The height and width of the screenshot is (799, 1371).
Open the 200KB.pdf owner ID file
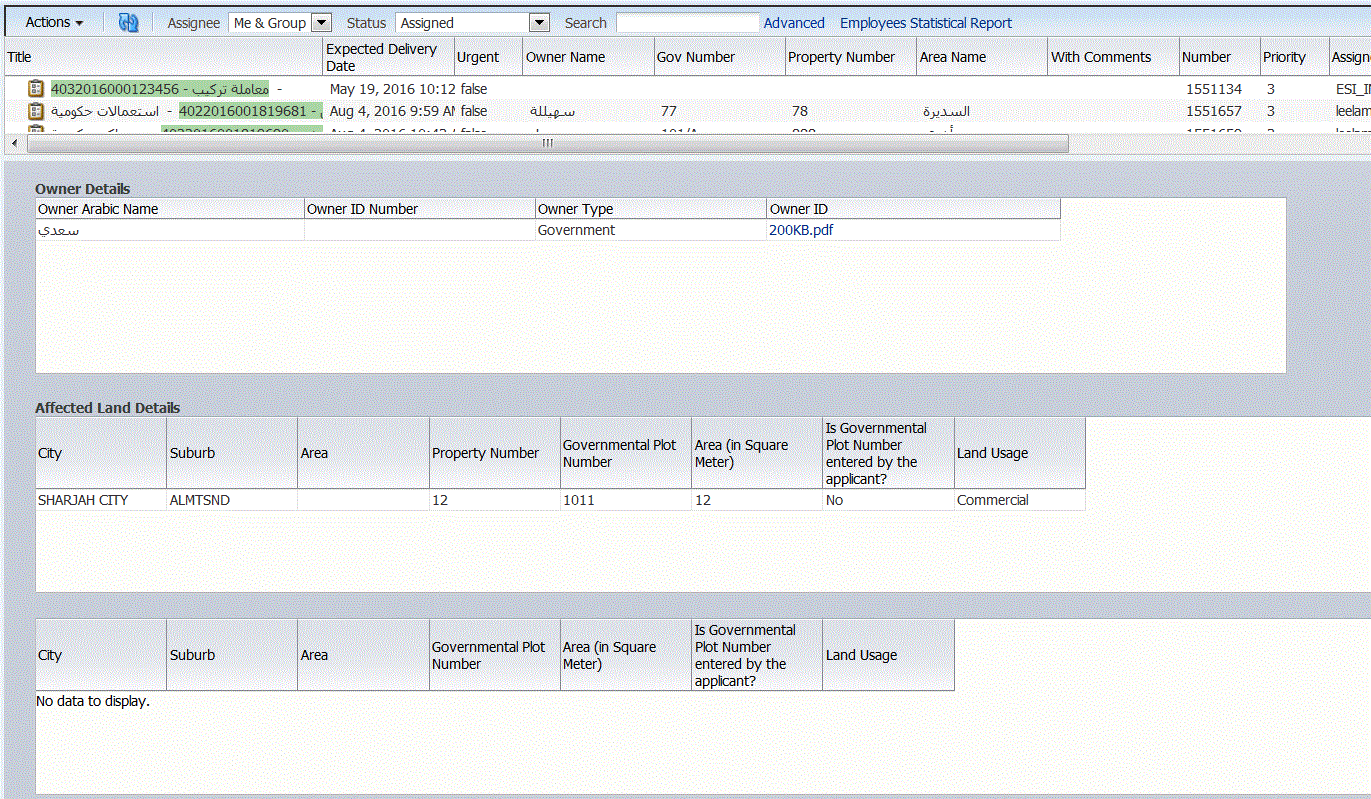click(x=801, y=230)
